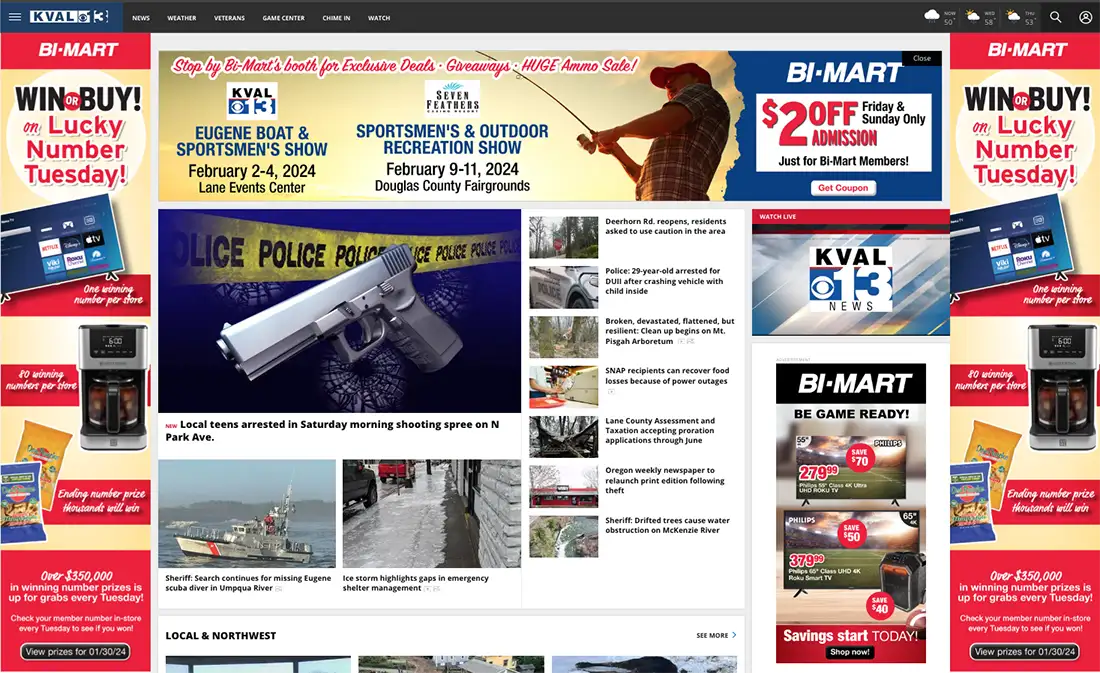Screen dimensions: 1100x673
Task: Click the Bi-Mart Be Game Ready sidebar ad
Action: point(850,513)
